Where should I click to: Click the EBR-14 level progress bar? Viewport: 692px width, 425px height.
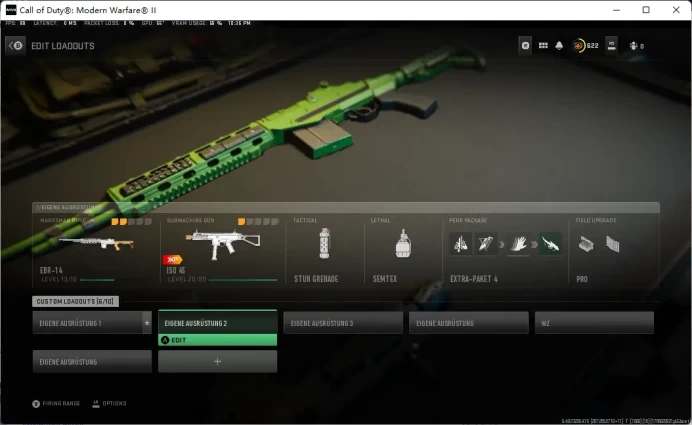tap(116, 280)
